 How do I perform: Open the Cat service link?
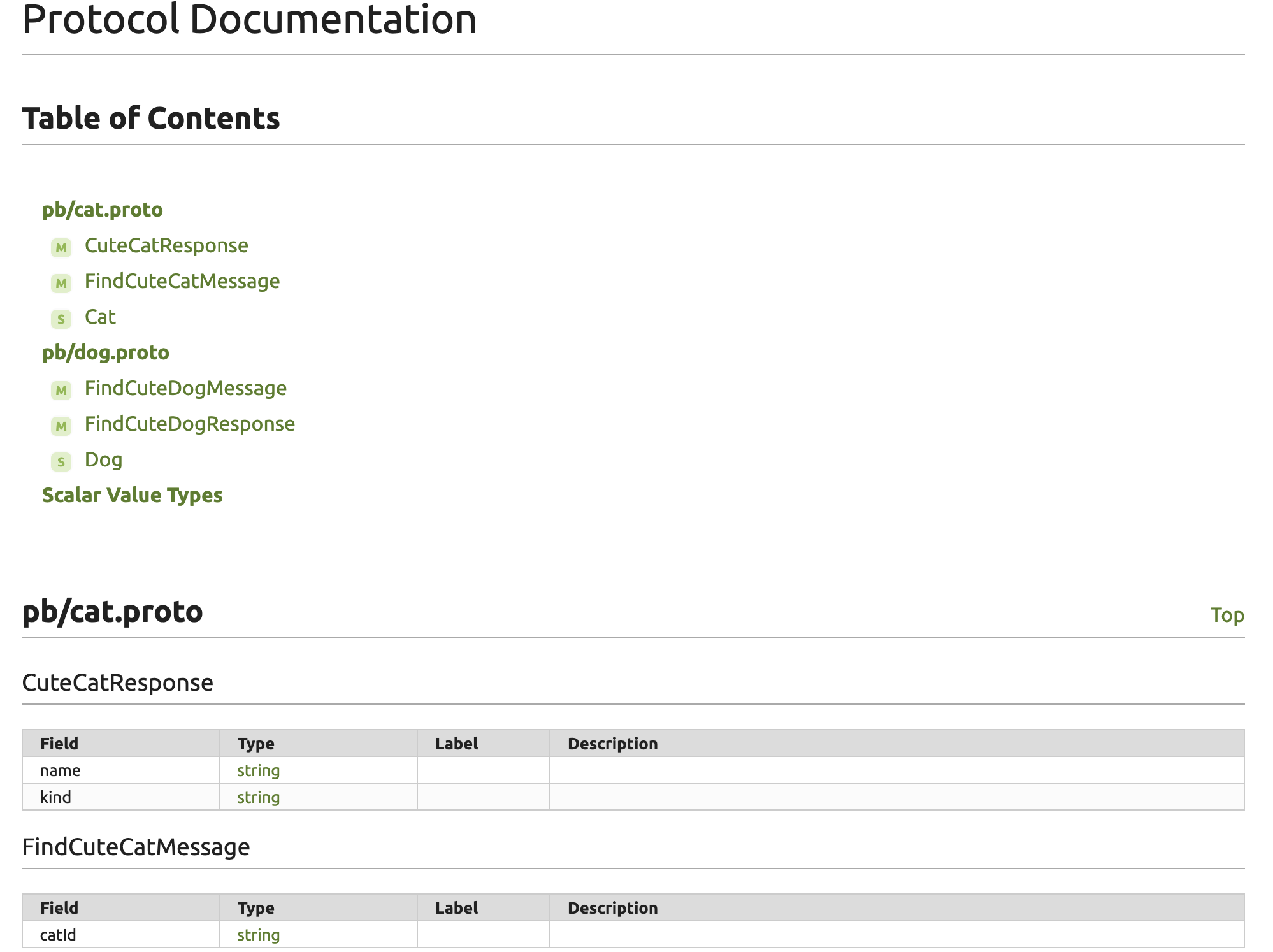point(100,317)
